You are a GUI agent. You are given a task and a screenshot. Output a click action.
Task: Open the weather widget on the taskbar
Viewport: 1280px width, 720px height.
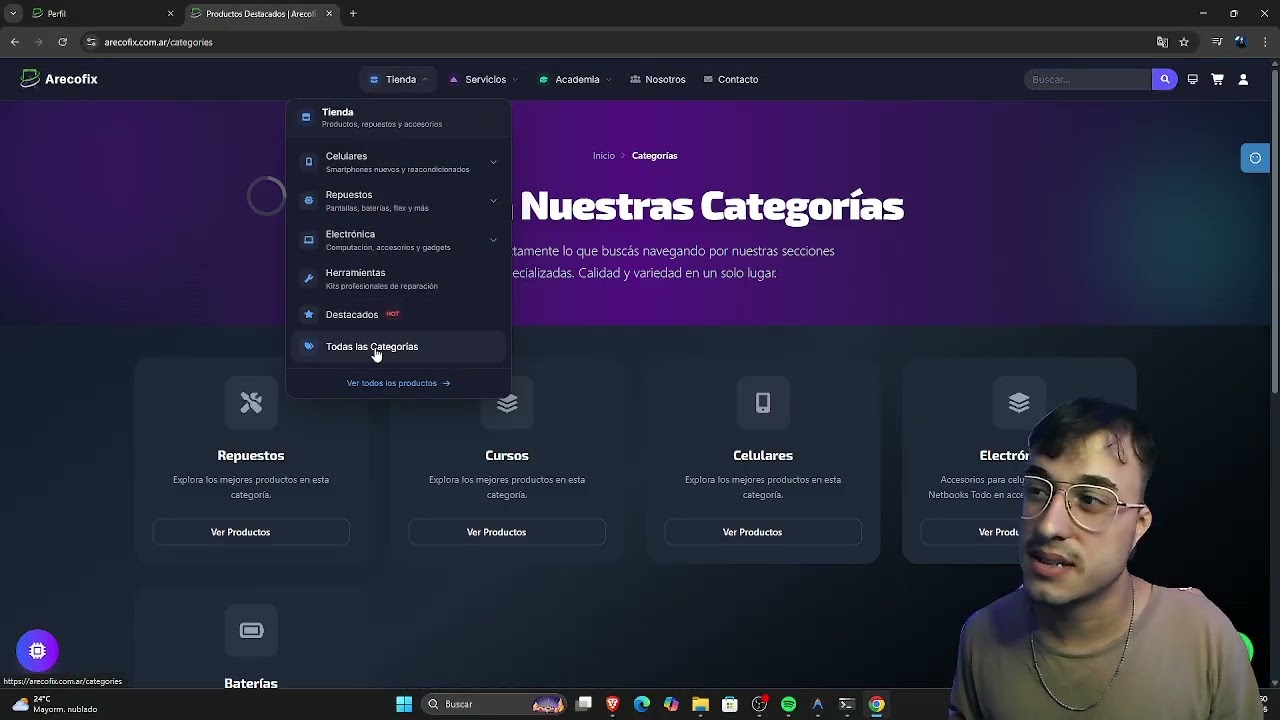(56, 704)
